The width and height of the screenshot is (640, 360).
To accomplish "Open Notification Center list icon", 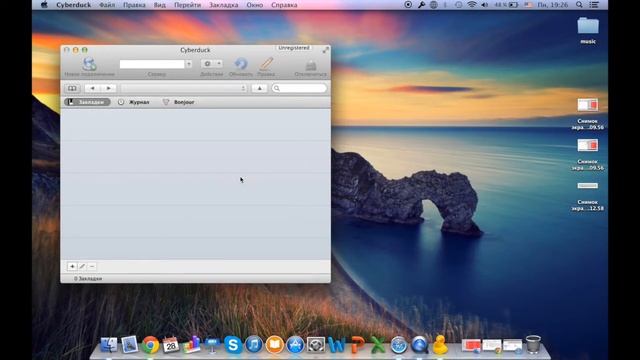I will (594, 5).
